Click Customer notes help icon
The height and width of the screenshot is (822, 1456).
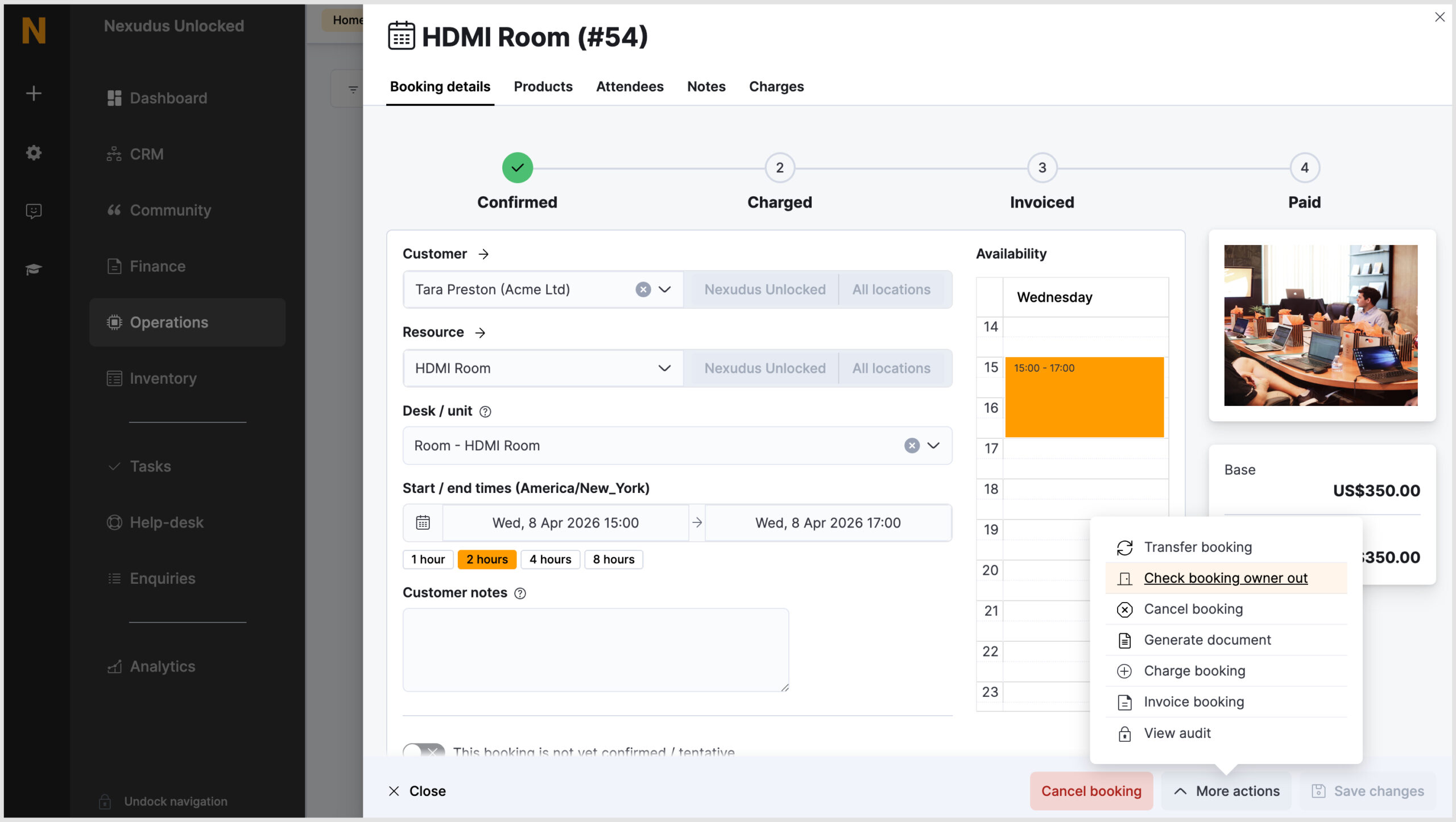(520, 593)
